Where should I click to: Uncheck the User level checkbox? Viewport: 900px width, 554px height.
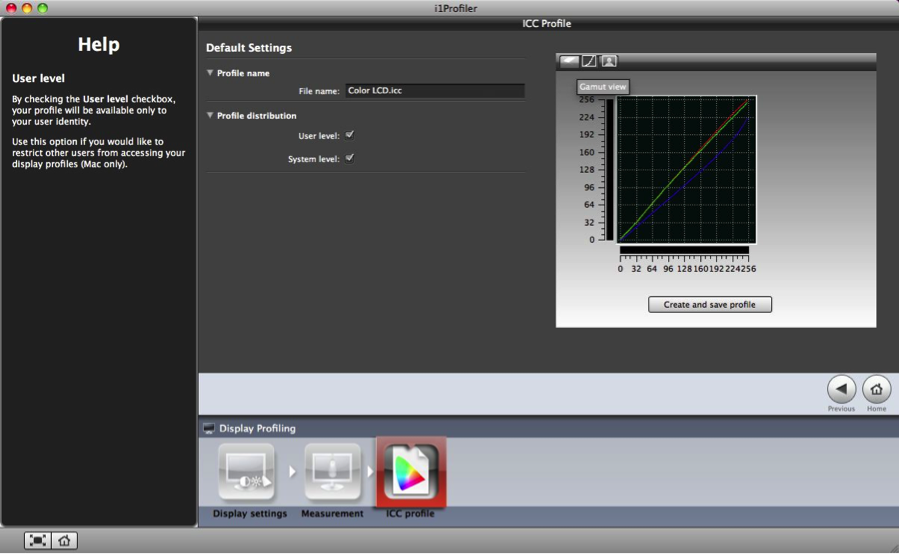point(350,134)
